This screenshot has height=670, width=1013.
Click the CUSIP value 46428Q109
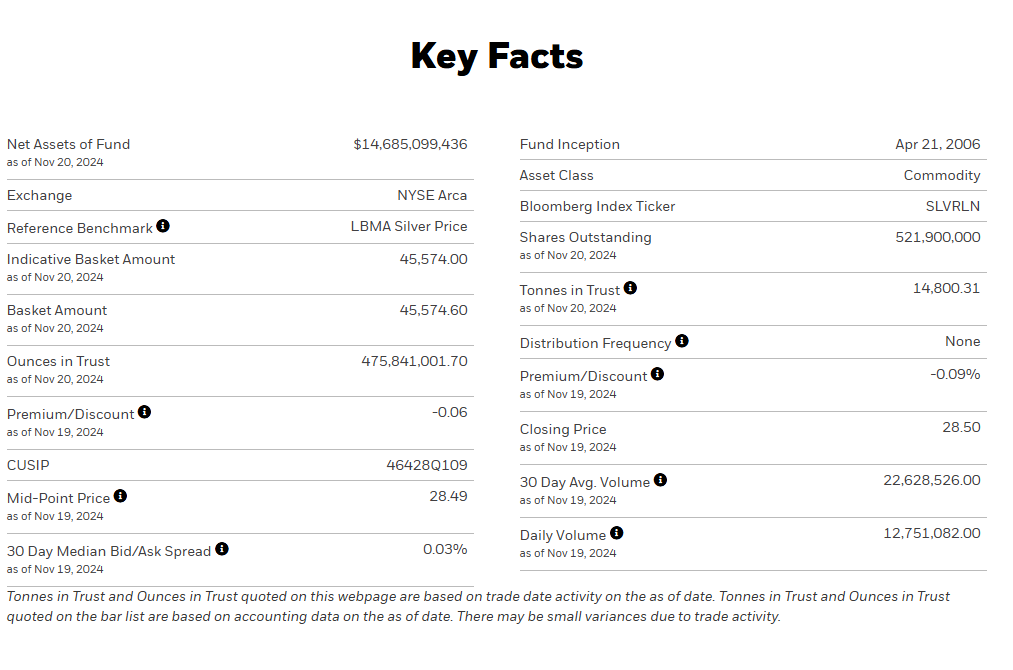point(427,466)
